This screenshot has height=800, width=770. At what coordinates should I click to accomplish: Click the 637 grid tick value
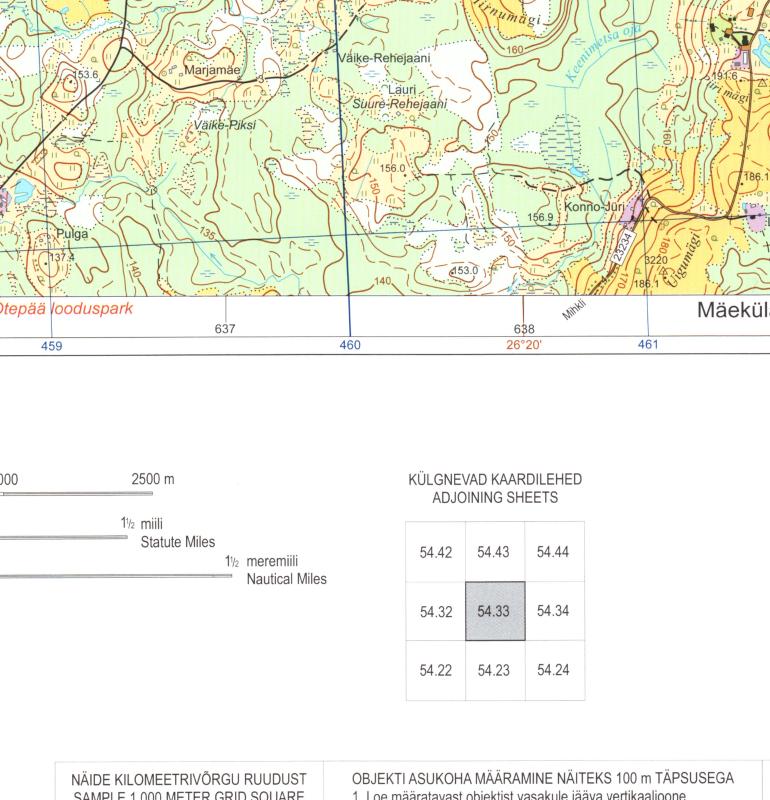(x=225, y=329)
